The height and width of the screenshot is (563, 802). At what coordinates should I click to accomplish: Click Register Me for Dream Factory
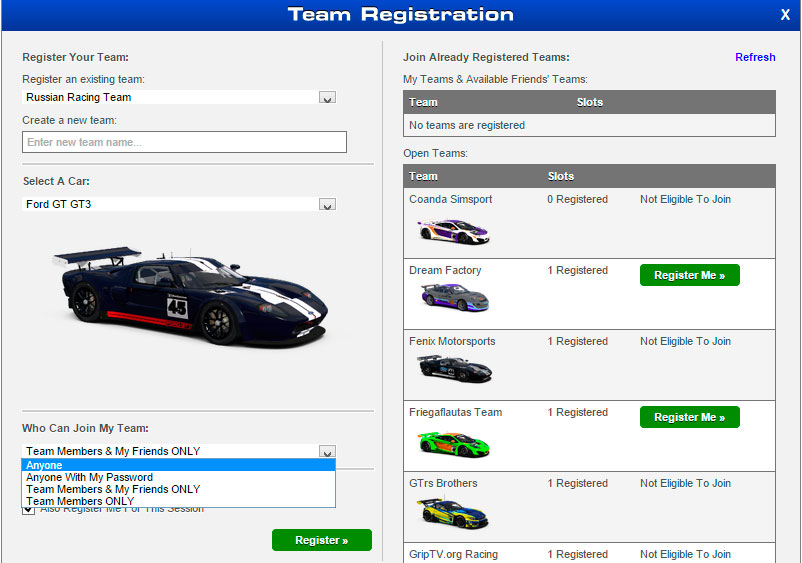689,275
